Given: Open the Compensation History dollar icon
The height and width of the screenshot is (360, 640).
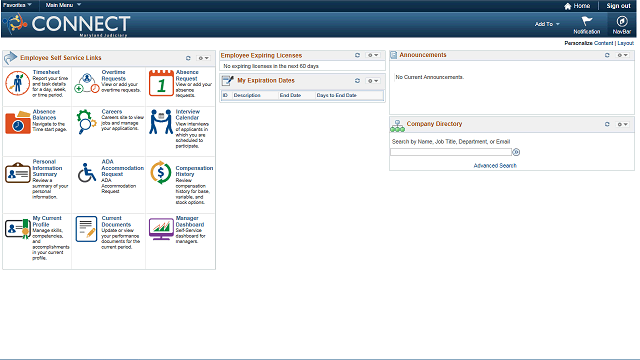Looking at the screenshot, I should pos(160,173).
